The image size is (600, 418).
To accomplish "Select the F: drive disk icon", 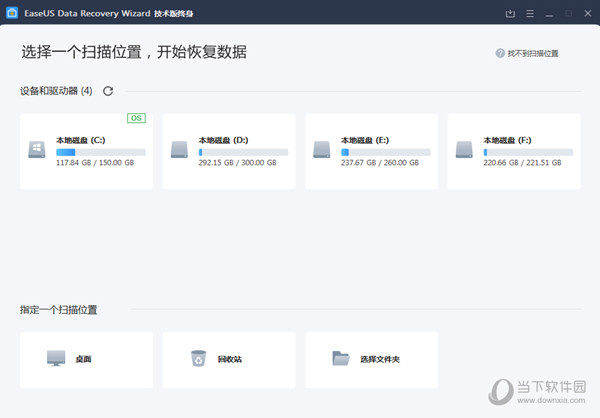I will tap(464, 149).
